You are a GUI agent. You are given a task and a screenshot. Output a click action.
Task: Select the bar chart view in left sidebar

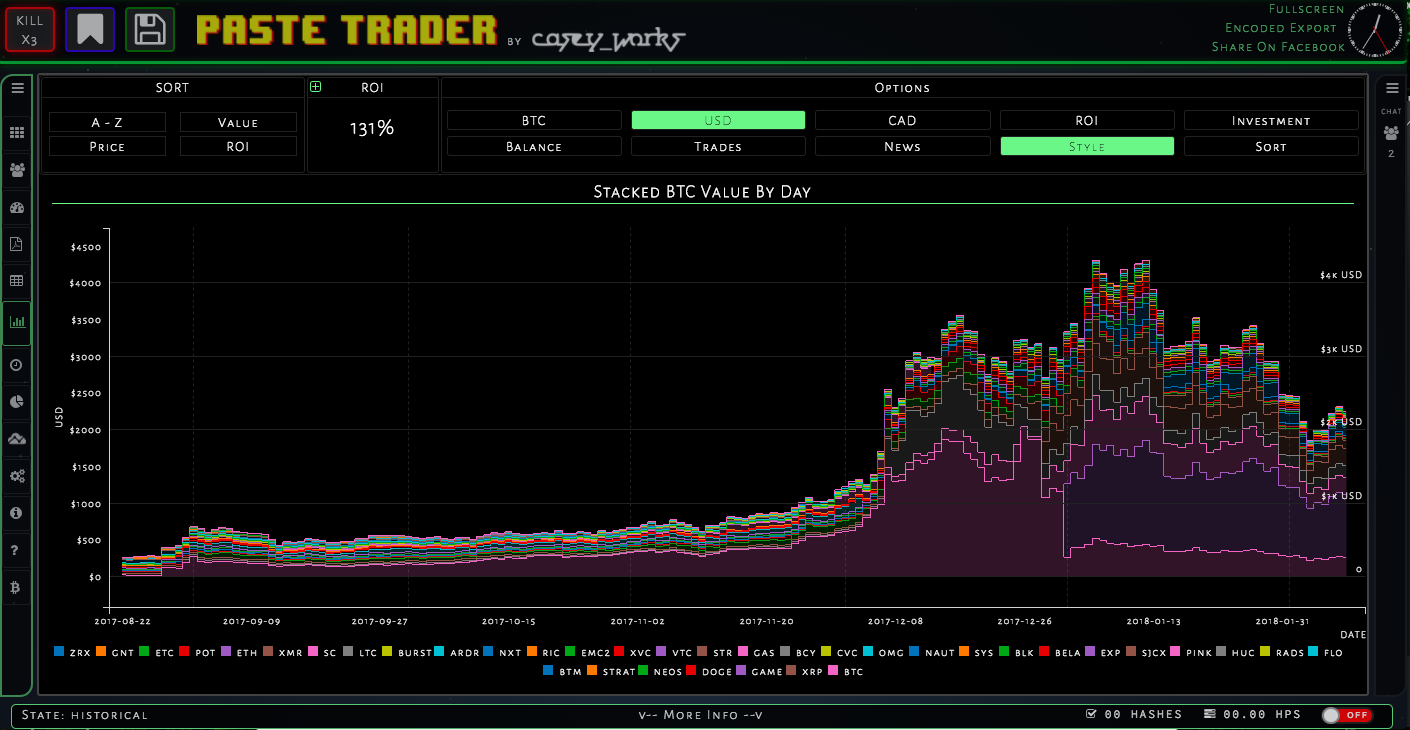[x=16, y=322]
